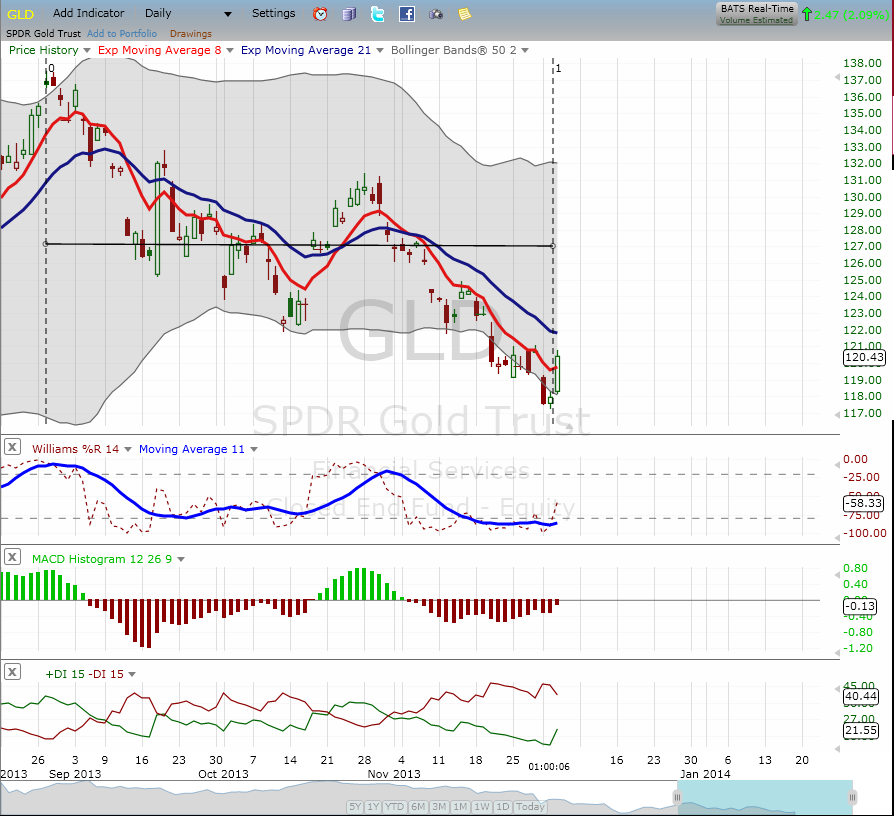Jump to Today on range selector
Image resolution: width=894 pixels, height=816 pixels.
tap(530, 807)
